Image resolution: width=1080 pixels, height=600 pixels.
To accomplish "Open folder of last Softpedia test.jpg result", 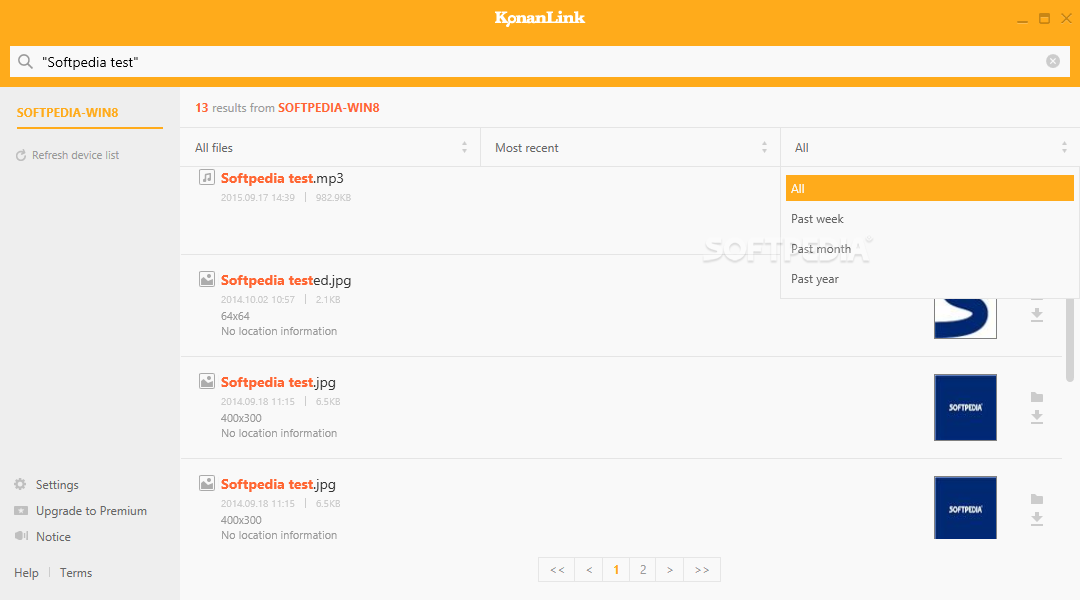I will point(1037,499).
